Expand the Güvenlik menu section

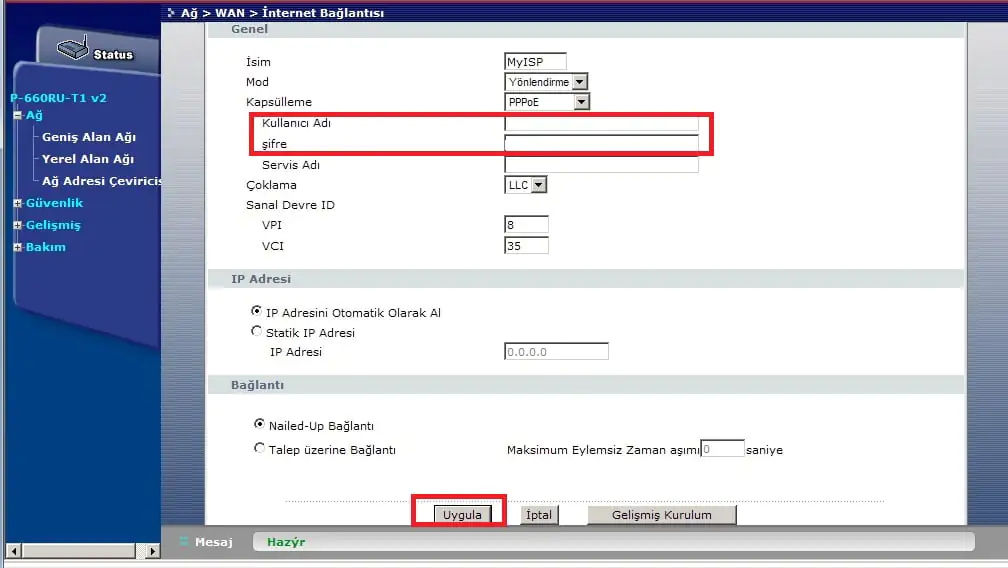pyautogui.click(x=17, y=203)
